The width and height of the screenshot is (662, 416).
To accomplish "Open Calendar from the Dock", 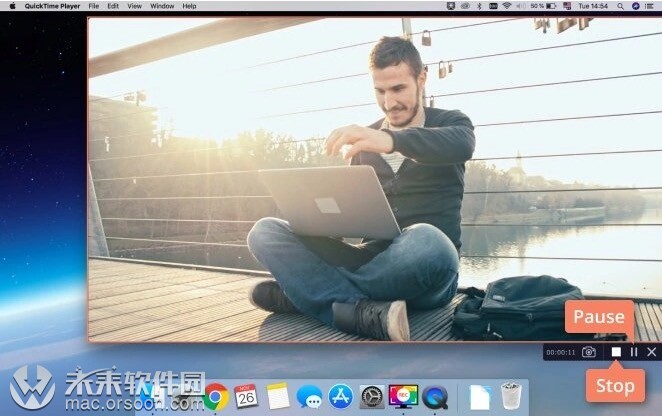I will 246,396.
